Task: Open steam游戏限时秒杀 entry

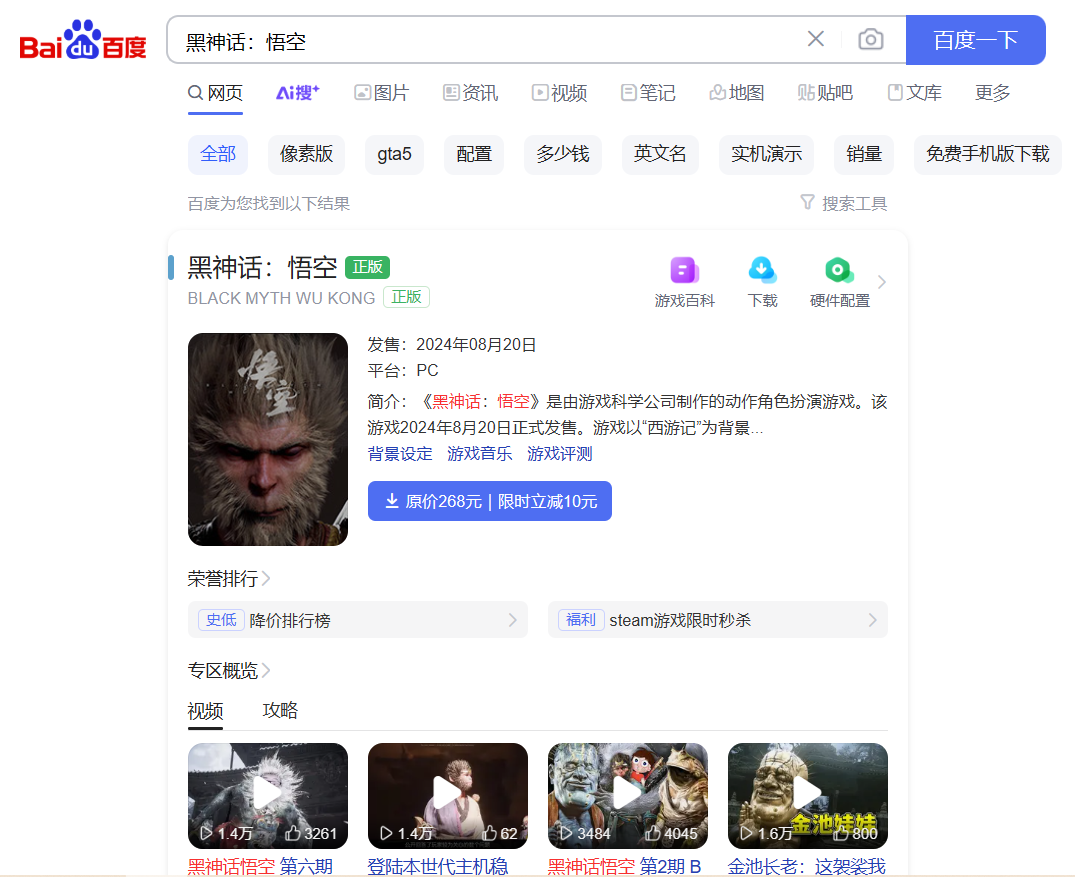Action: click(x=718, y=620)
